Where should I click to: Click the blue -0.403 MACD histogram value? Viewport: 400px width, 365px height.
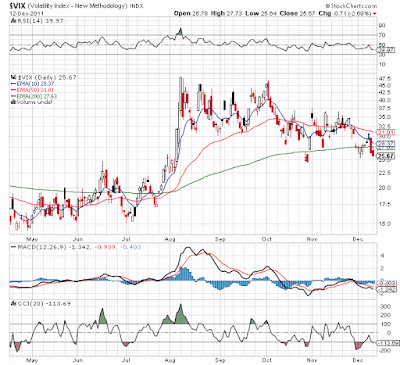(130, 247)
